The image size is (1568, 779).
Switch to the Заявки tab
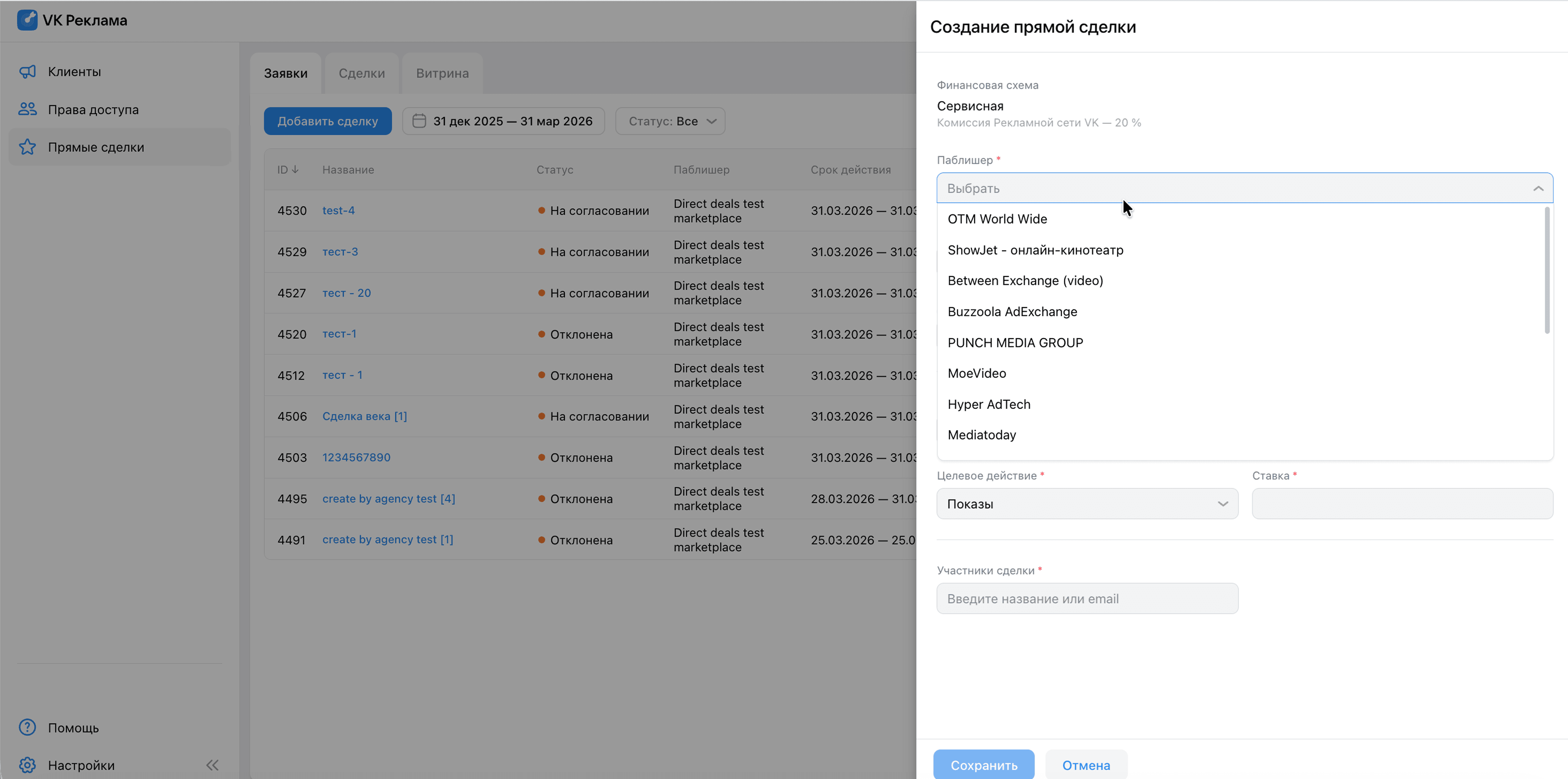[286, 73]
